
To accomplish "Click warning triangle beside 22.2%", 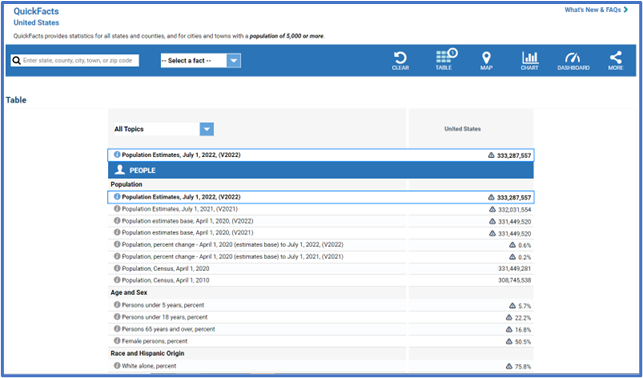I will (509, 317).
